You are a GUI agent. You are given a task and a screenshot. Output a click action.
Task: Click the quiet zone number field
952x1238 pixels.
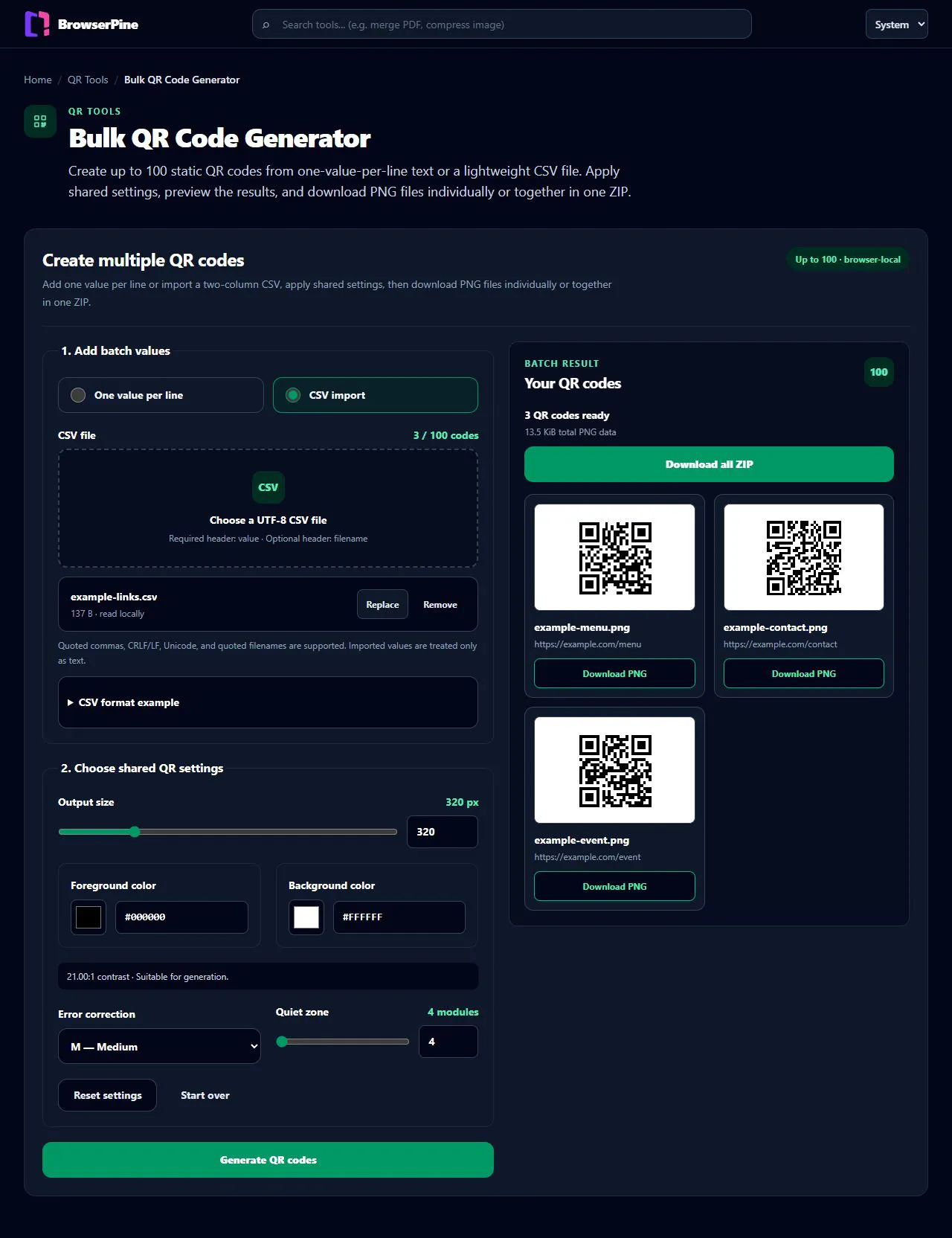[448, 1042]
